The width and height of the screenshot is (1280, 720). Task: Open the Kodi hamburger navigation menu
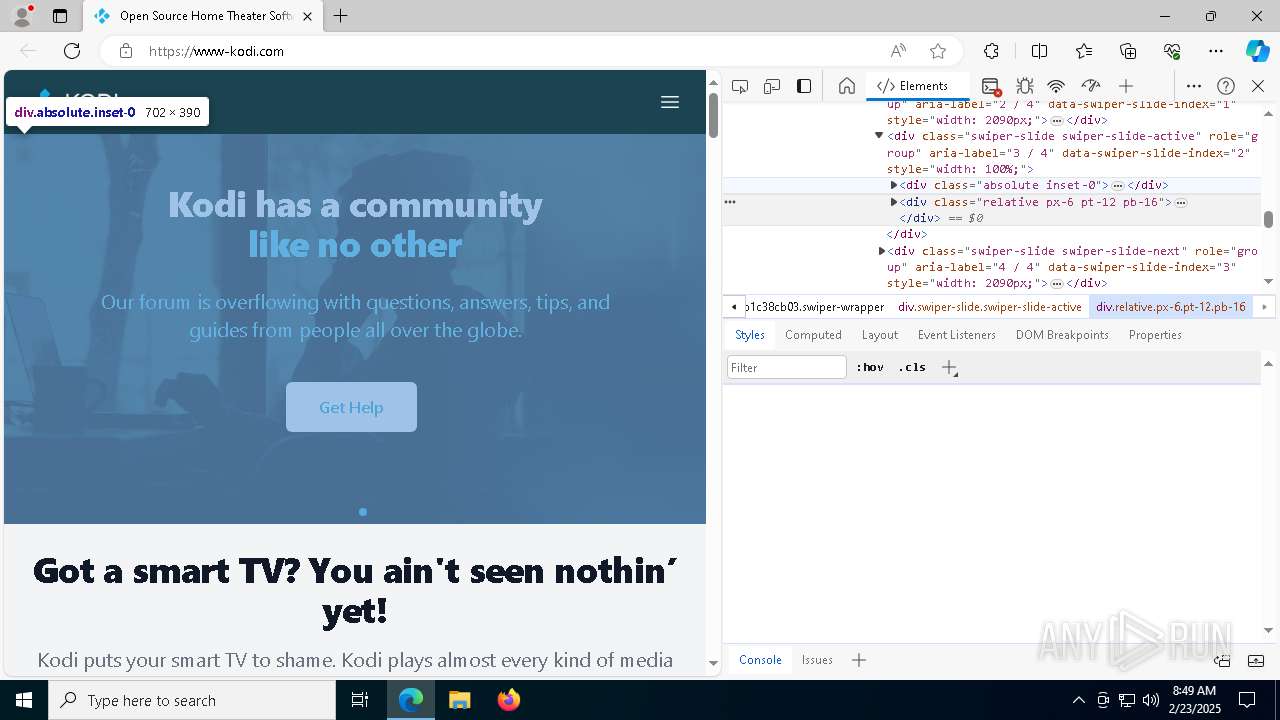(x=670, y=102)
